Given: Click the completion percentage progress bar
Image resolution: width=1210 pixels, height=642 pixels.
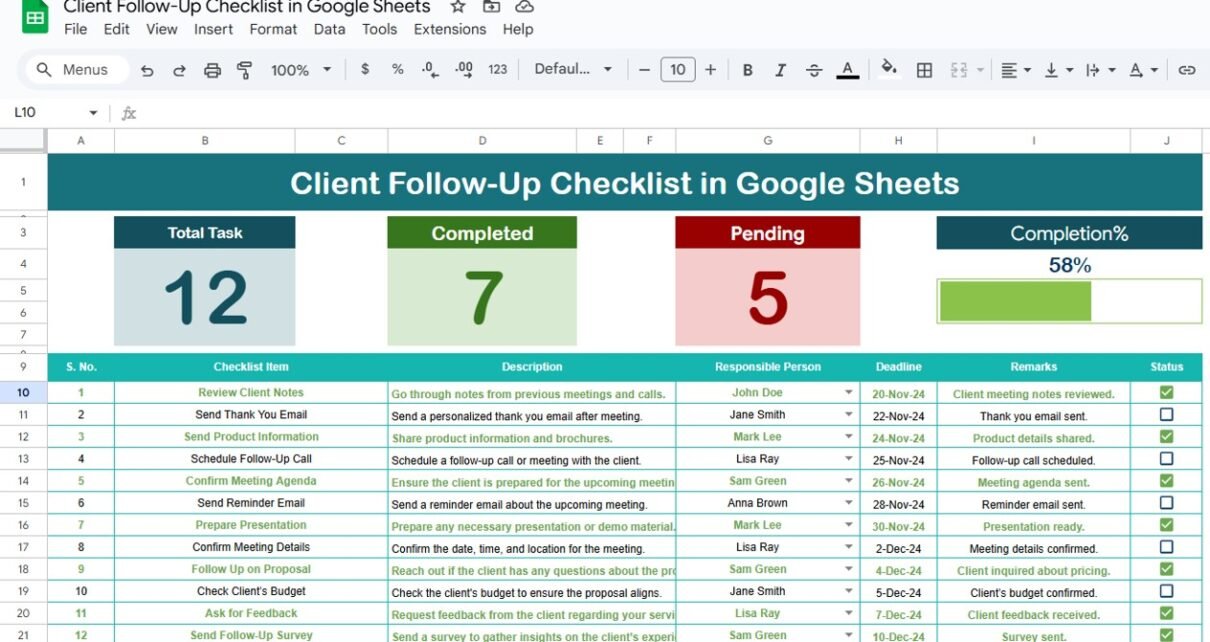Looking at the screenshot, I should click(x=1069, y=301).
